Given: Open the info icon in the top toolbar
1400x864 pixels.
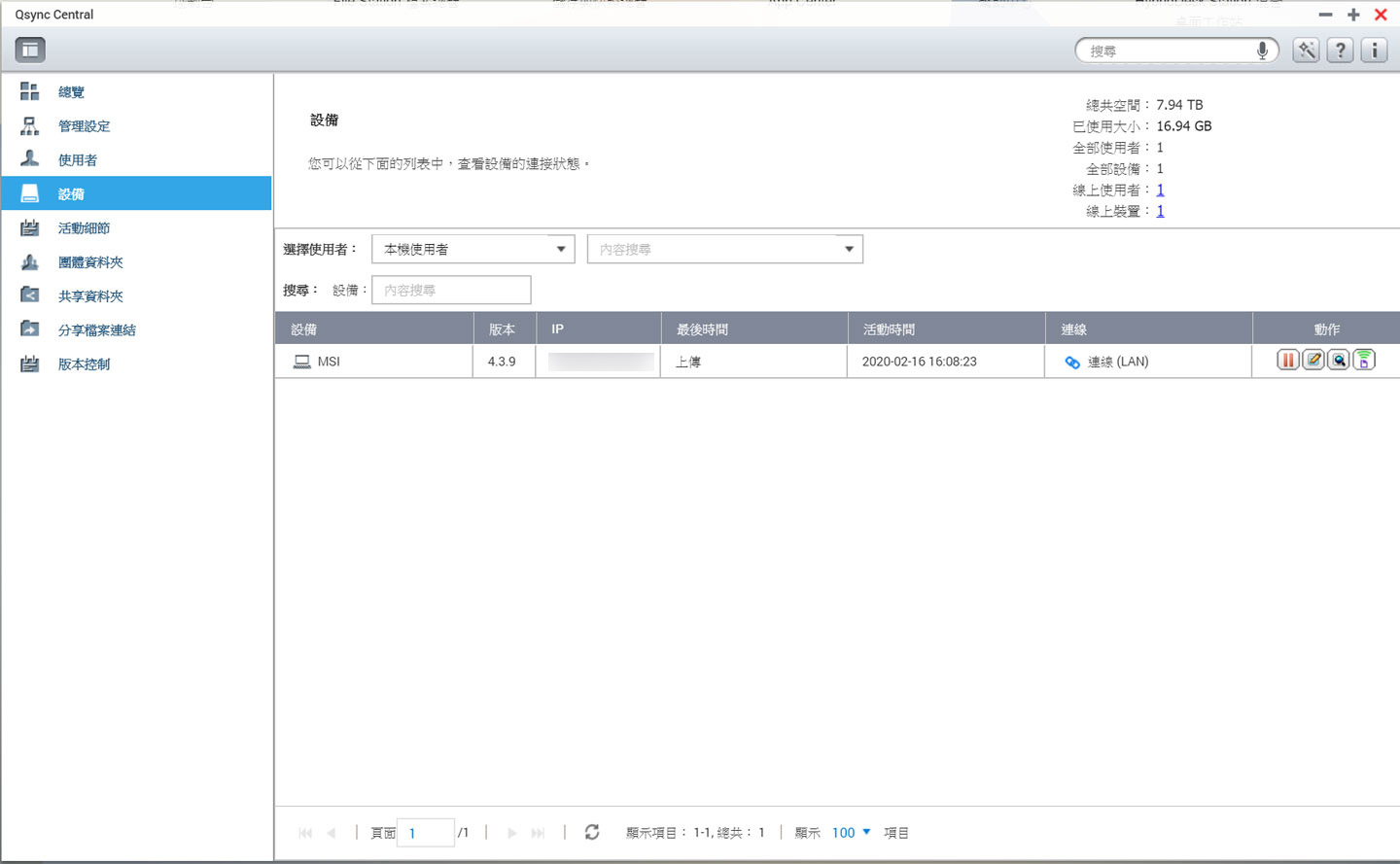Looking at the screenshot, I should point(1374,51).
